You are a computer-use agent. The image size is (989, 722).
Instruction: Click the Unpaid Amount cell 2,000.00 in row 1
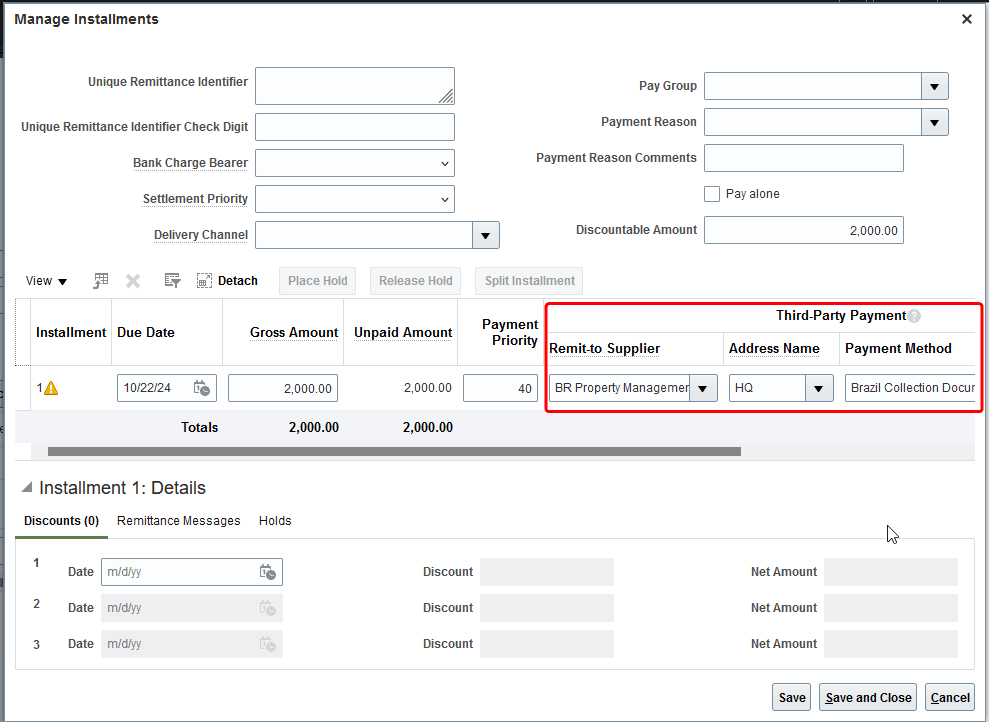pos(428,388)
